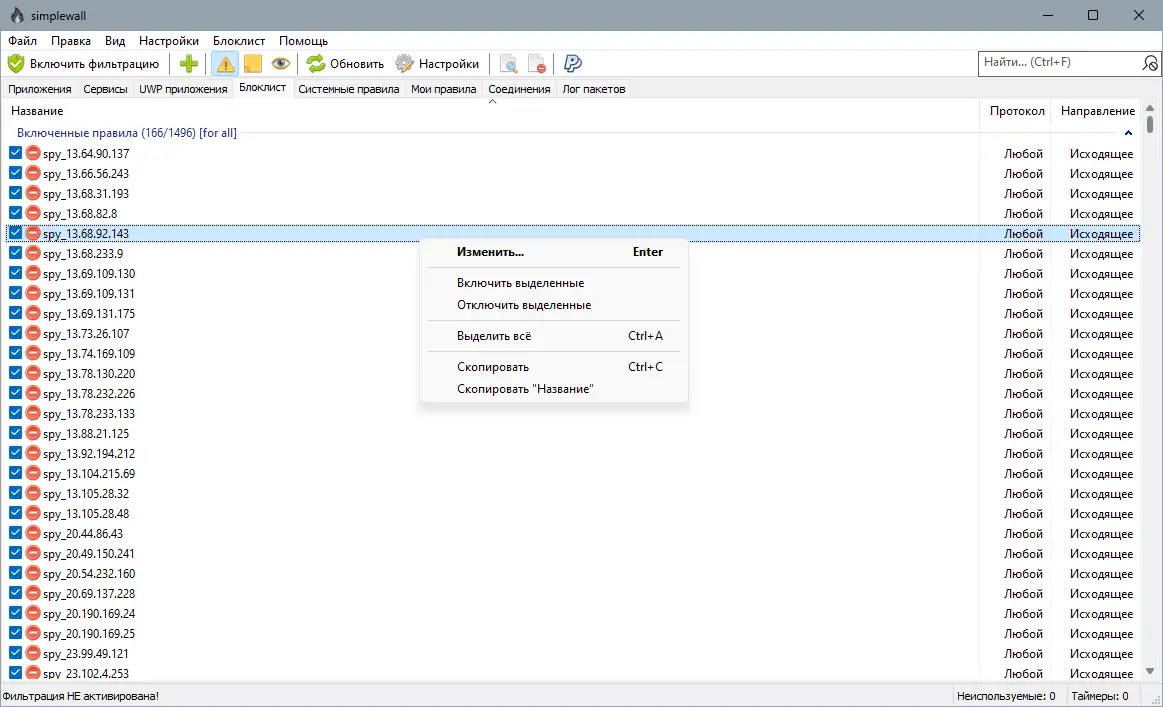Click the Настройки toolbar button
This screenshot has width=1163, height=707.
(x=437, y=64)
